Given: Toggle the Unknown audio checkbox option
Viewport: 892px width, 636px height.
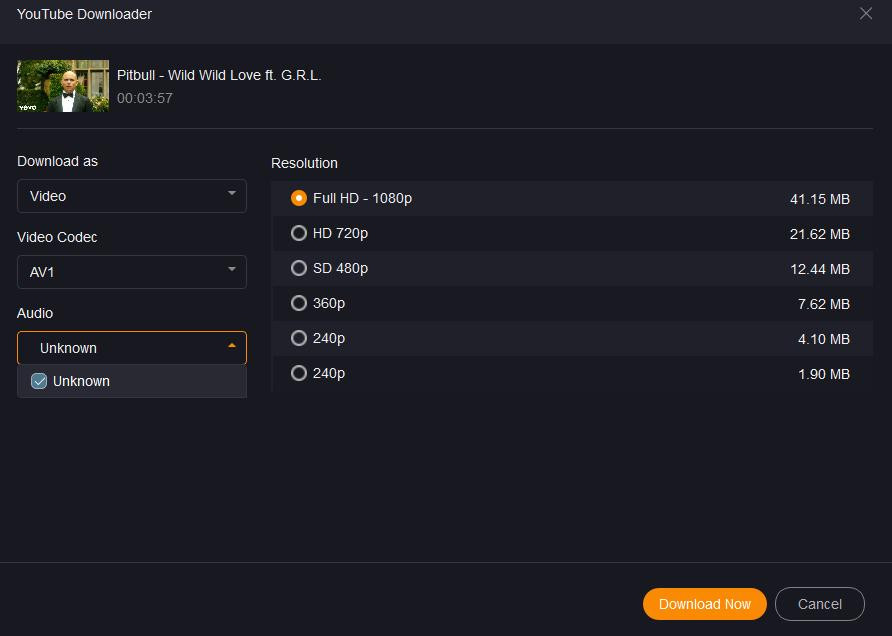Looking at the screenshot, I should click(40, 381).
